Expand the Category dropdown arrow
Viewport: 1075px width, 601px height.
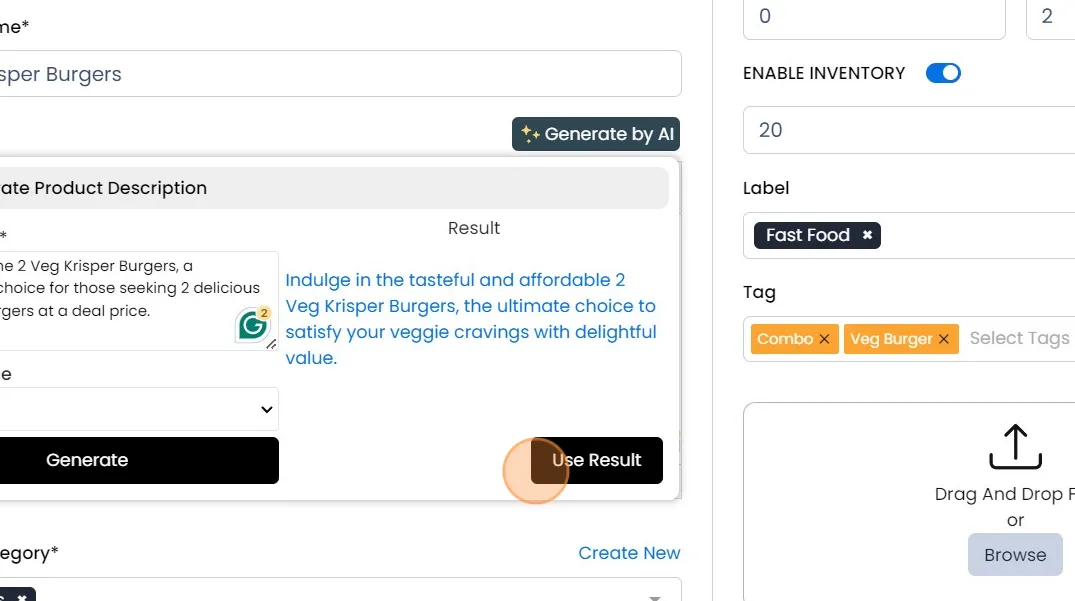[655, 595]
